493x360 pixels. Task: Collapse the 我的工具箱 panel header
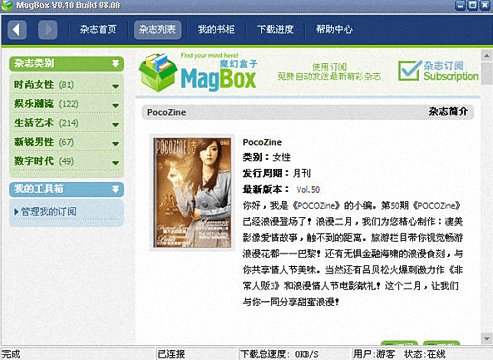(x=116, y=189)
